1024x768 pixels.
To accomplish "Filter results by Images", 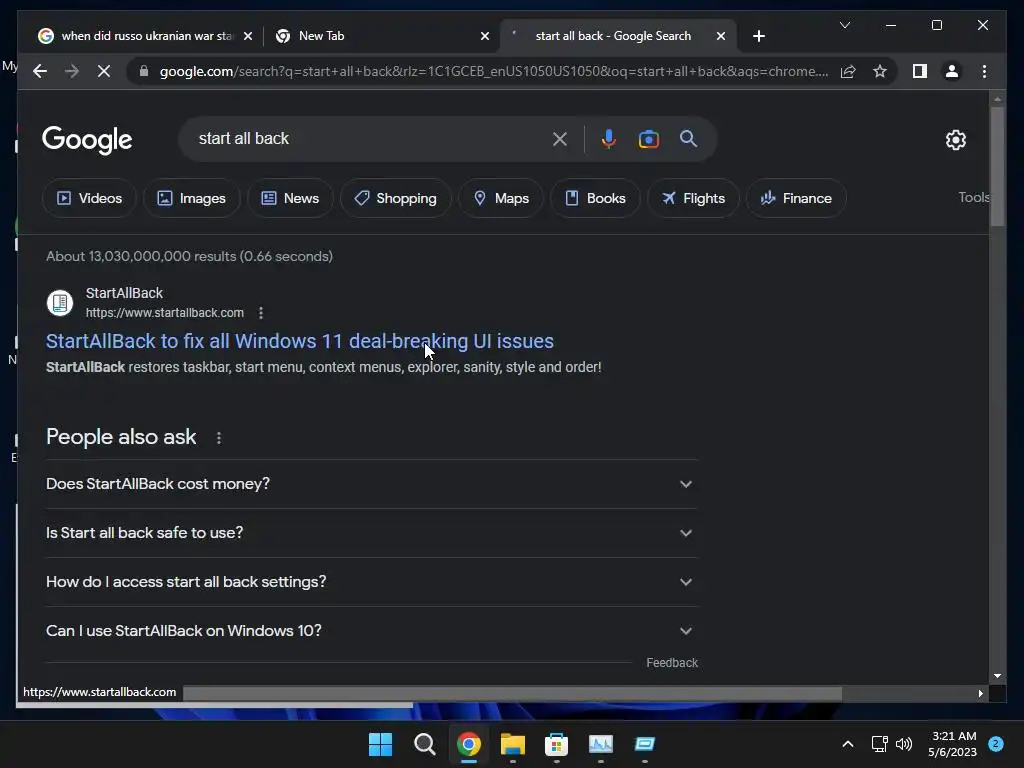I will coord(191,198).
